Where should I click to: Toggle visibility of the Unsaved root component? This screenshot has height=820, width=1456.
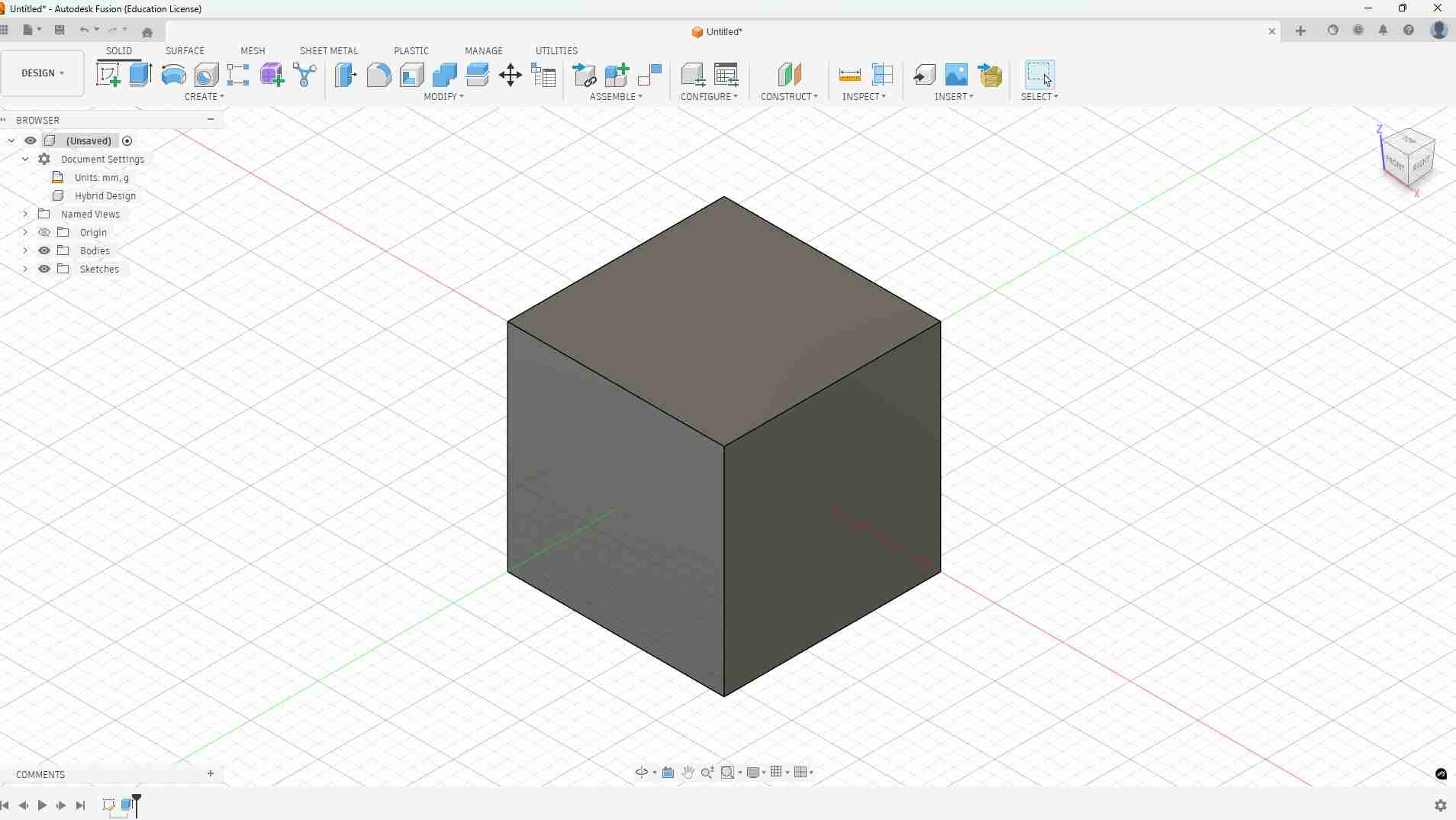pyautogui.click(x=31, y=140)
